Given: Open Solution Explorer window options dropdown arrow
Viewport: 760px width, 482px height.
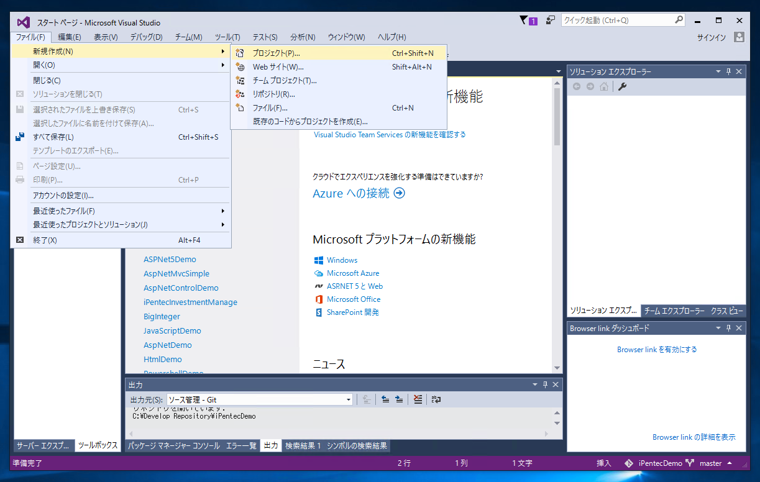Looking at the screenshot, I should click(718, 72).
